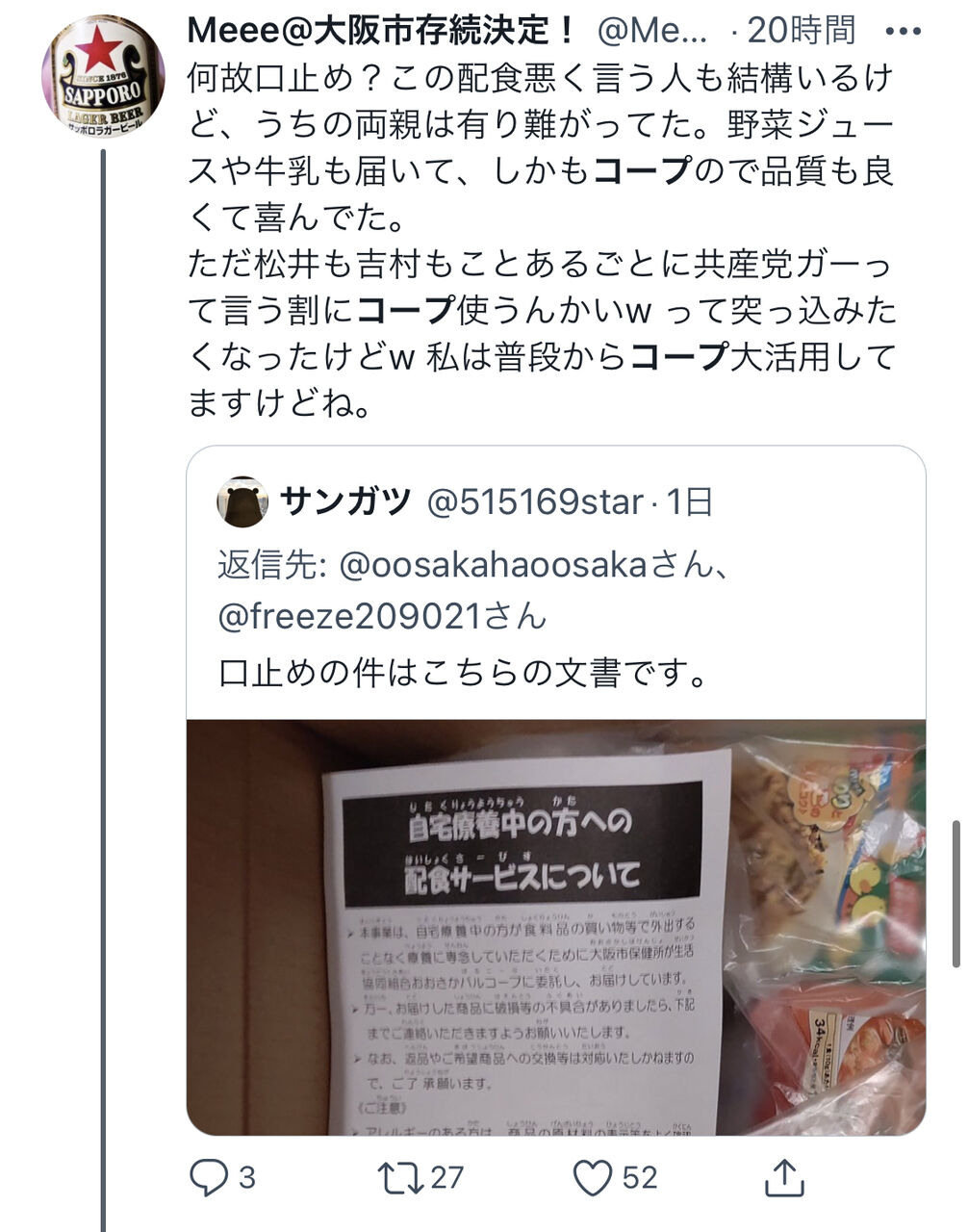Open quoted tweet text 口止めの件はこちらの文書です
Screen dimensions: 968x1232
point(464,673)
